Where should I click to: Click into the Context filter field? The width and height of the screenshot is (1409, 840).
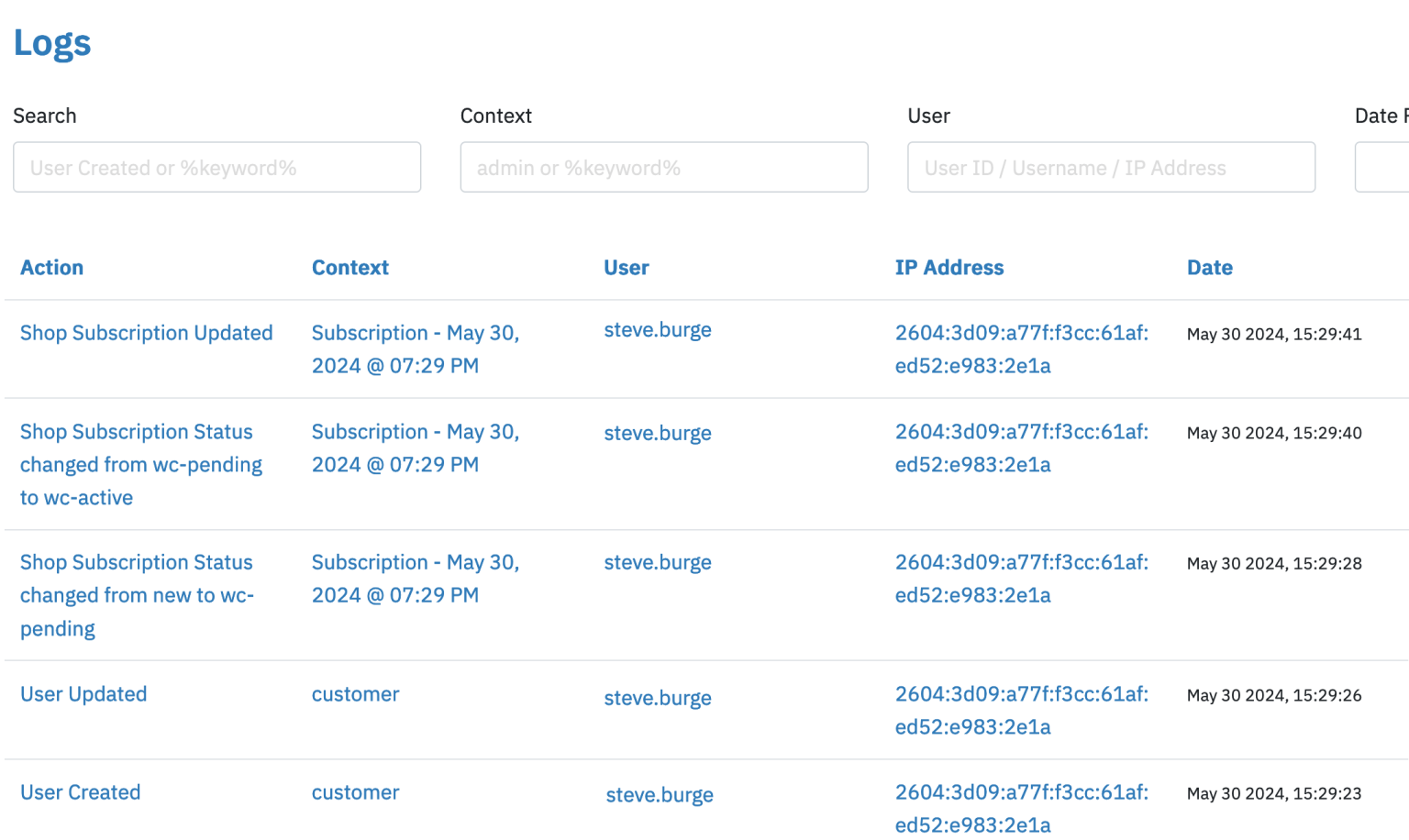(663, 167)
